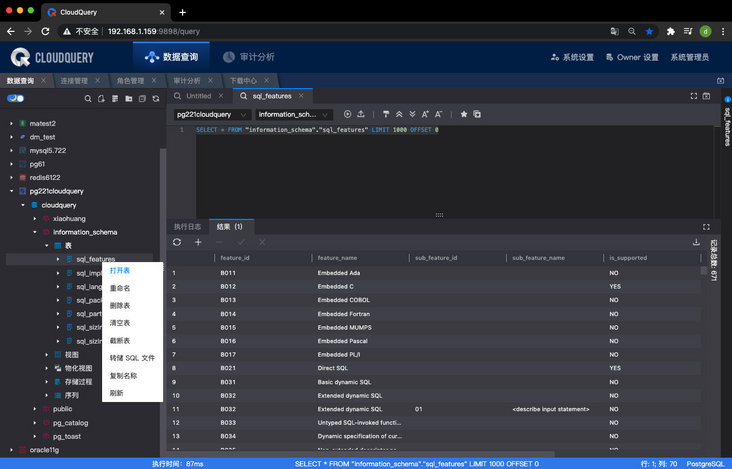Viewport: 732px width, 469px height.
Task: Open the information_schema schema dropdown
Action: pyautogui.click(x=293, y=114)
